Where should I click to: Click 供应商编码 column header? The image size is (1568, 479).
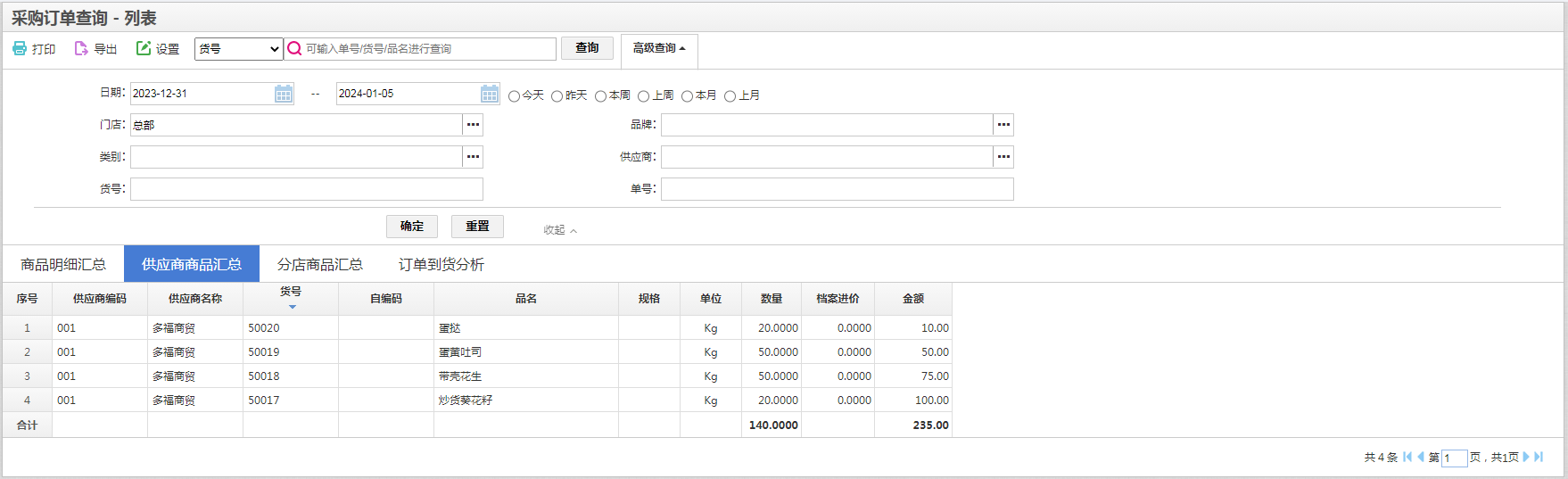coord(100,299)
